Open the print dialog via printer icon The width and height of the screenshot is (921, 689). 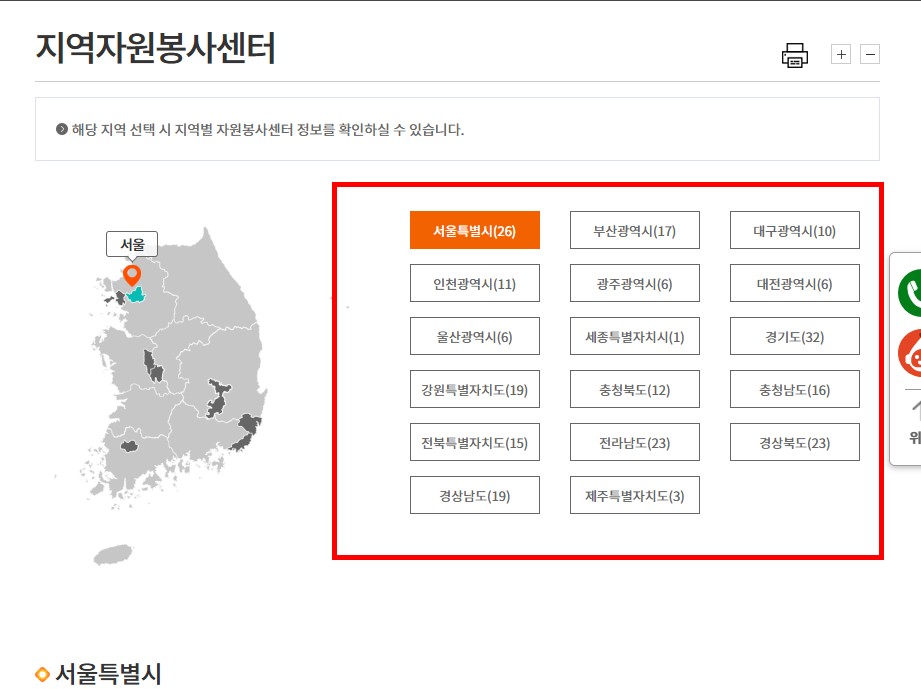(795, 55)
